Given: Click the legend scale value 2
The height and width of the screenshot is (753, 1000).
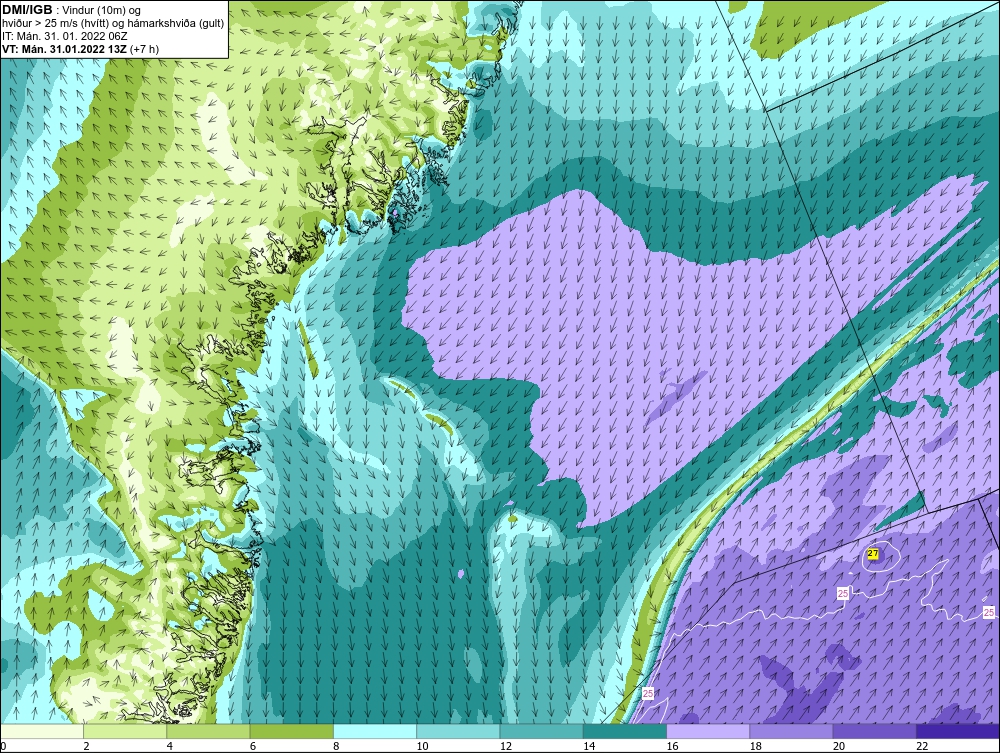Looking at the screenshot, I should pyautogui.click(x=86, y=747).
